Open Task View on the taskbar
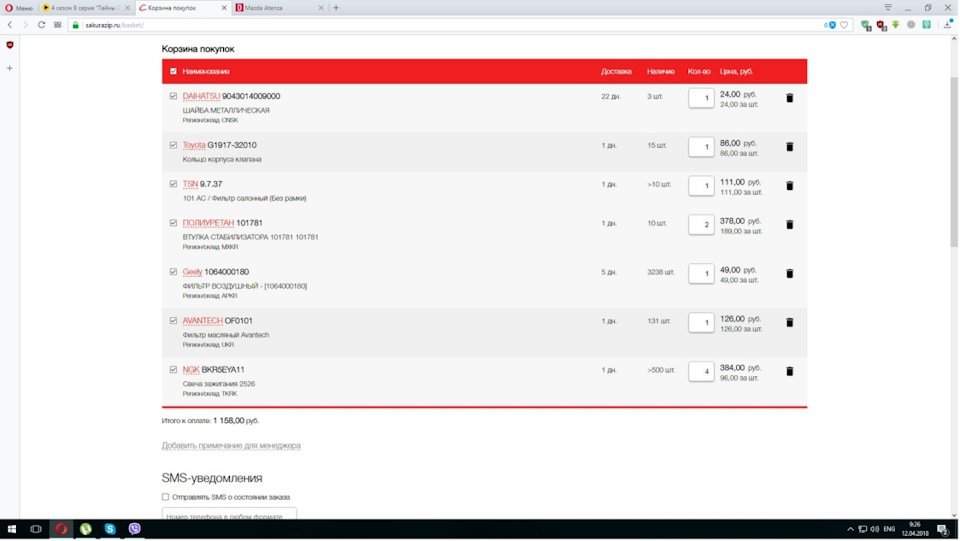Screen dimensions: 960x541 click(36, 529)
